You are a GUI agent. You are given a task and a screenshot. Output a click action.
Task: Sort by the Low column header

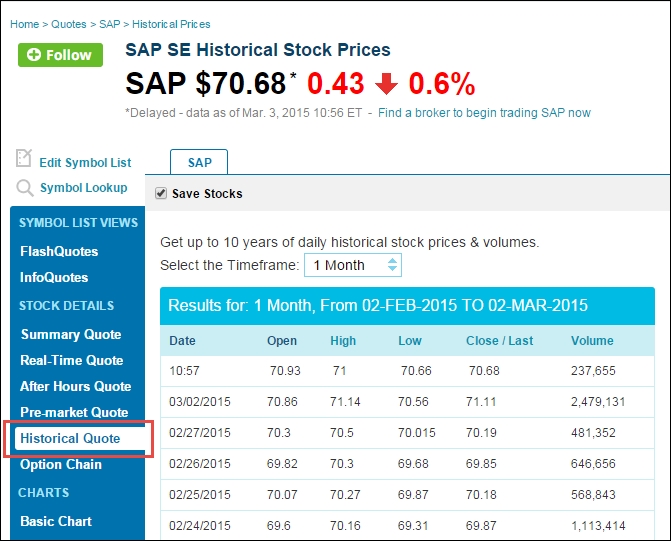[x=410, y=341]
